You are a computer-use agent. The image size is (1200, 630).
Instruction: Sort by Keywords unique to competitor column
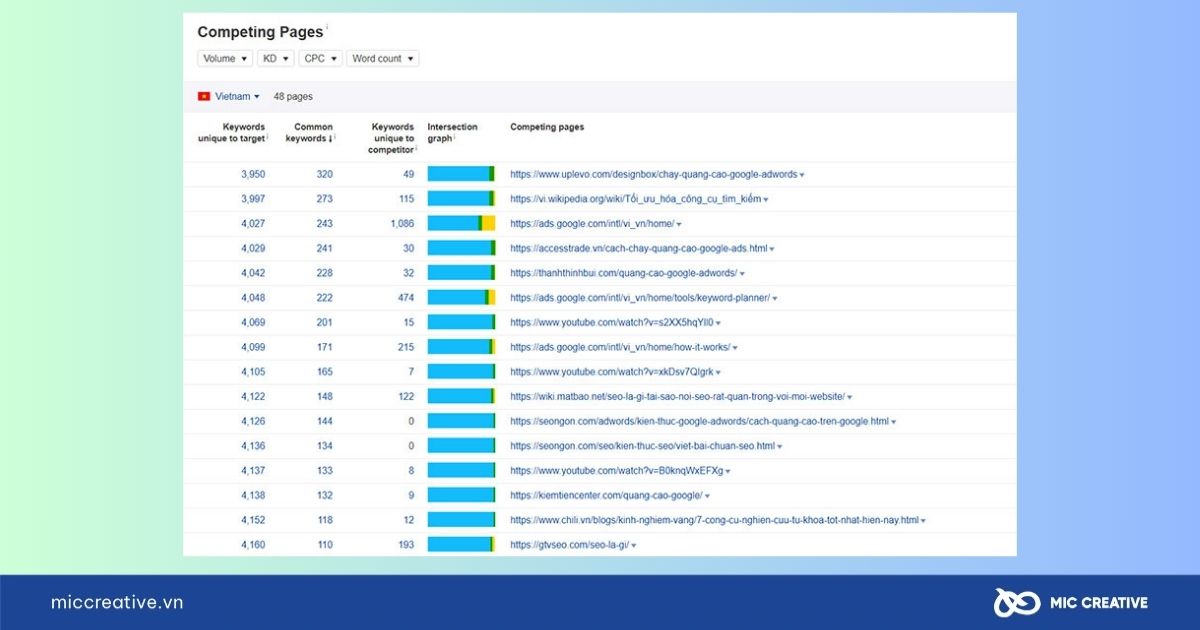pos(392,139)
